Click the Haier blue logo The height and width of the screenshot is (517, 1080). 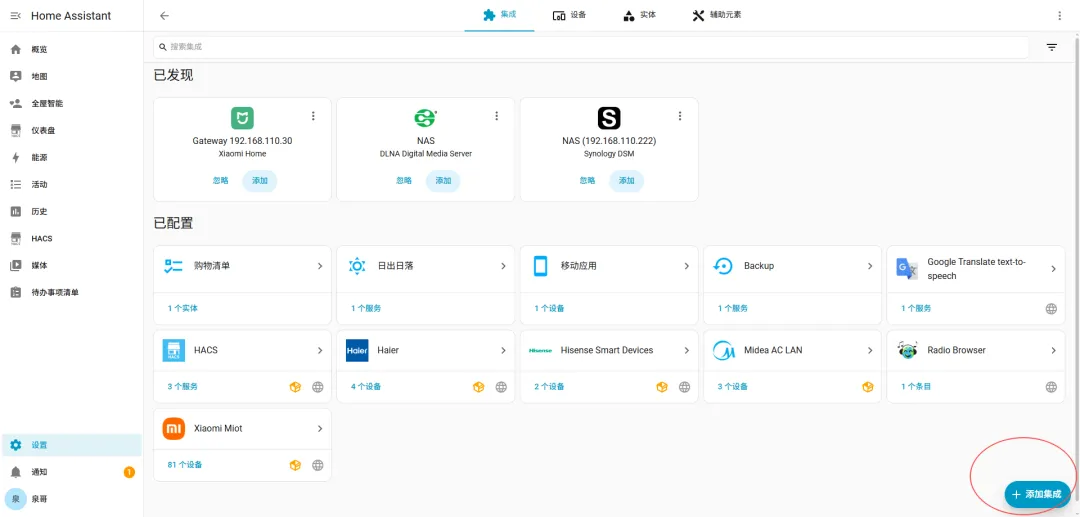click(x=357, y=350)
